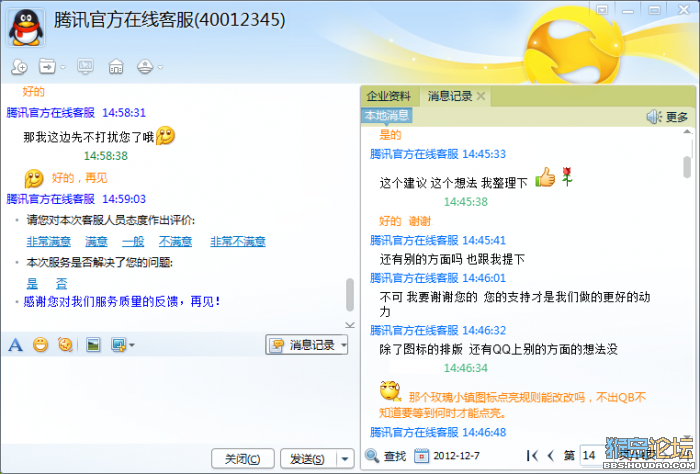Open dropdown arrow on 消息记录 button

click(344, 345)
